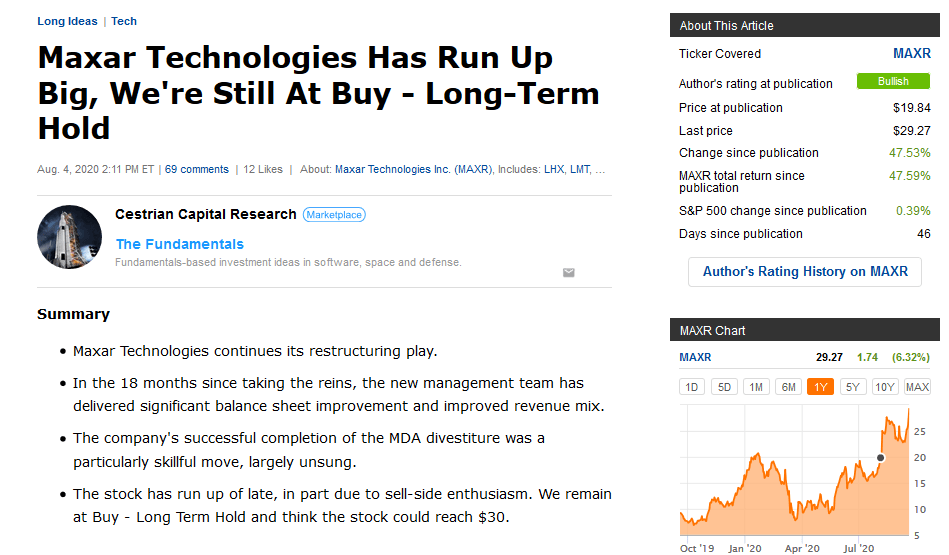This screenshot has height=555, width=949.
Task: Open the Tech category link
Action: click(x=124, y=21)
